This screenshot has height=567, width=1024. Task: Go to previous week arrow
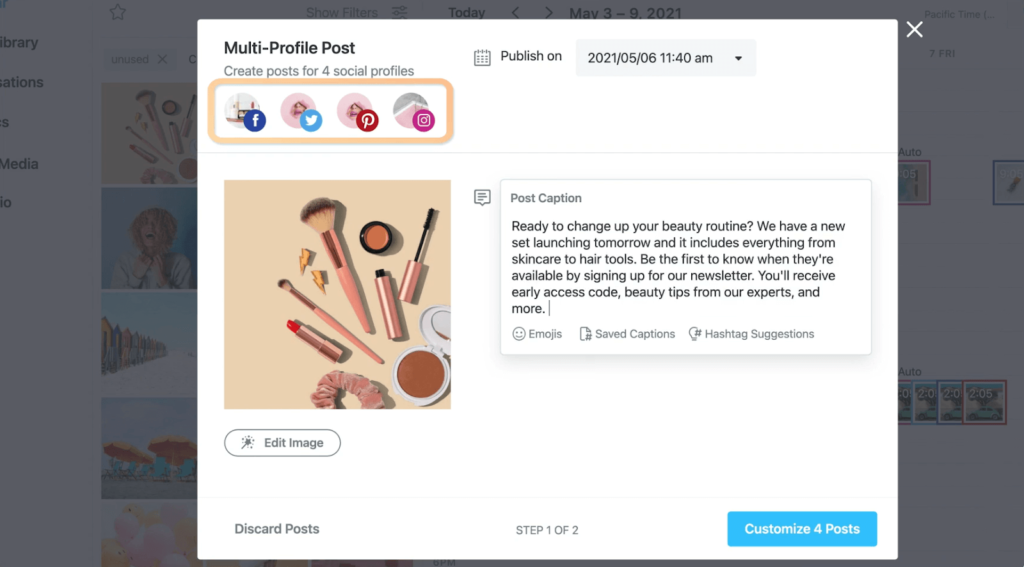[515, 12]
